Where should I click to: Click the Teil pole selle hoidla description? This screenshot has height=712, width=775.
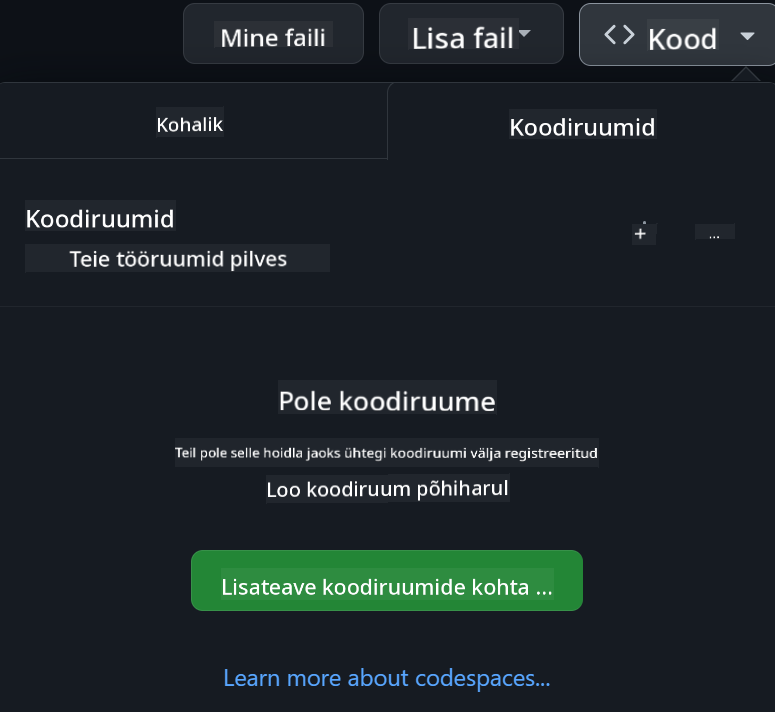click(386, 453)
